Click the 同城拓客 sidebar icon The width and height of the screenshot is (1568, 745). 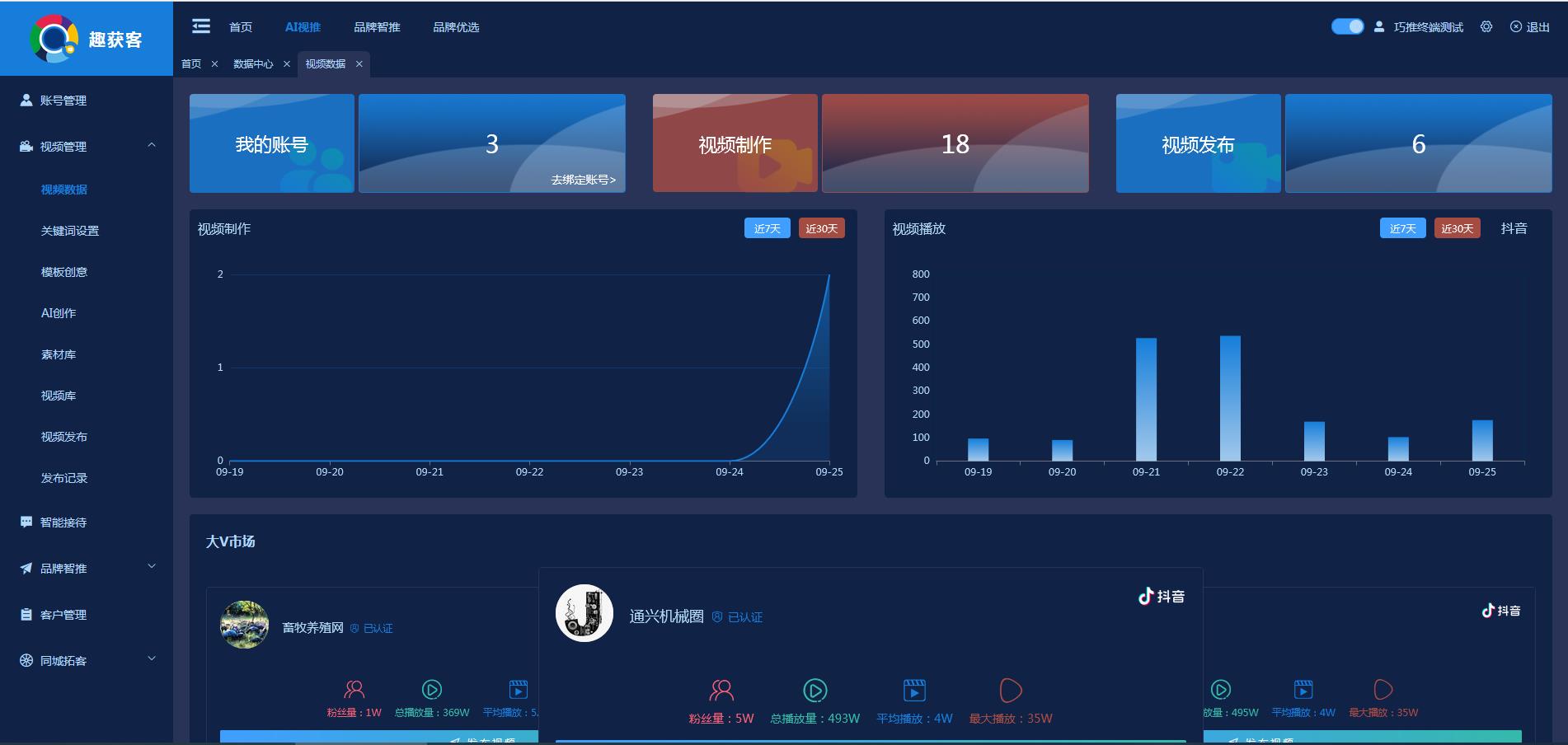pos(26,660)
